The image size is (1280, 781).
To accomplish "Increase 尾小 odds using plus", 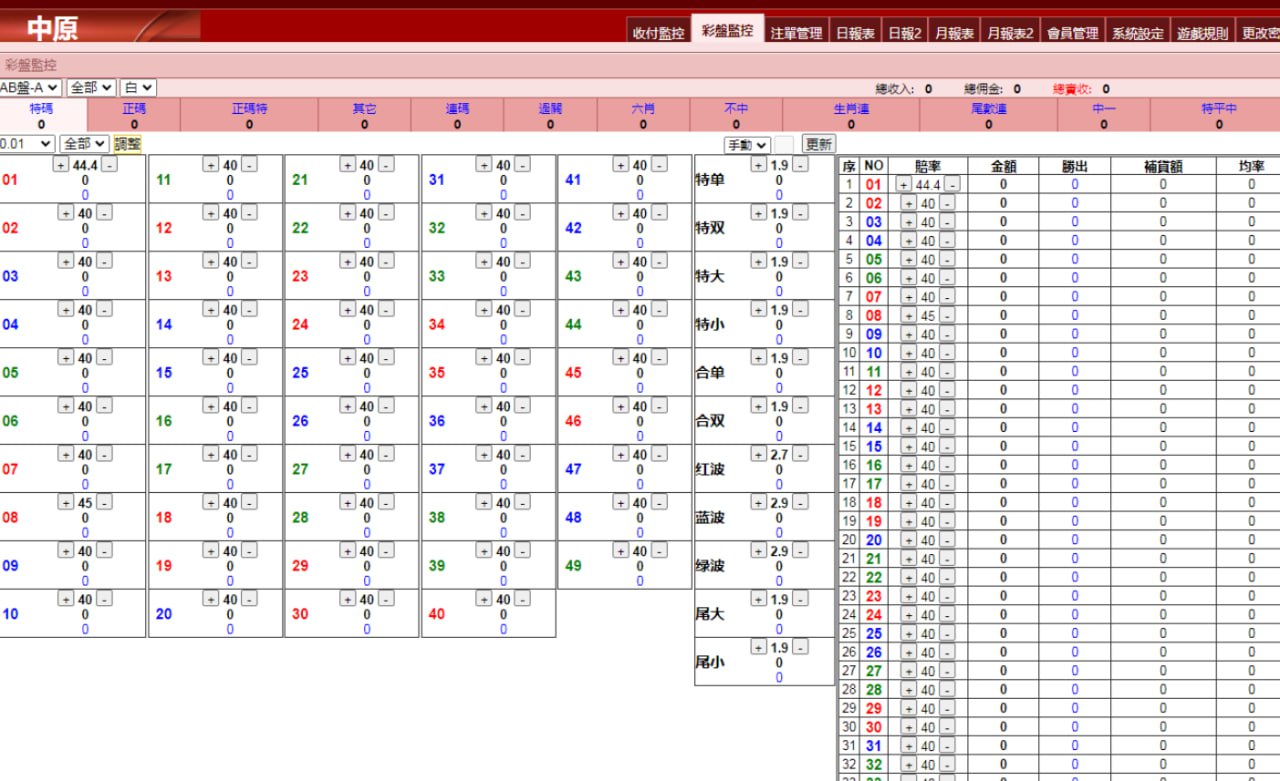I will pos(759,648).
